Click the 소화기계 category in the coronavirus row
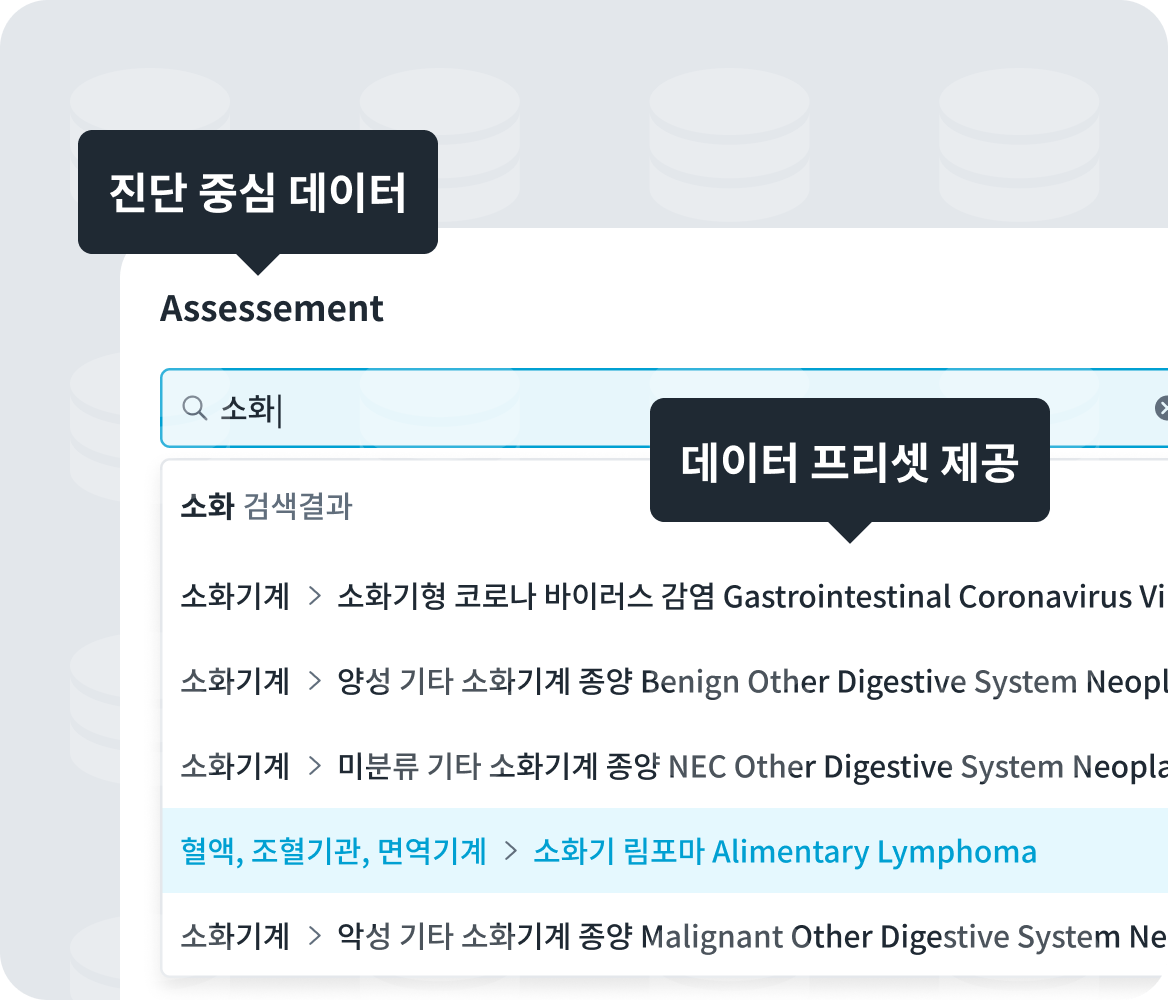1168x1000 pixels. tap(235, 597)
